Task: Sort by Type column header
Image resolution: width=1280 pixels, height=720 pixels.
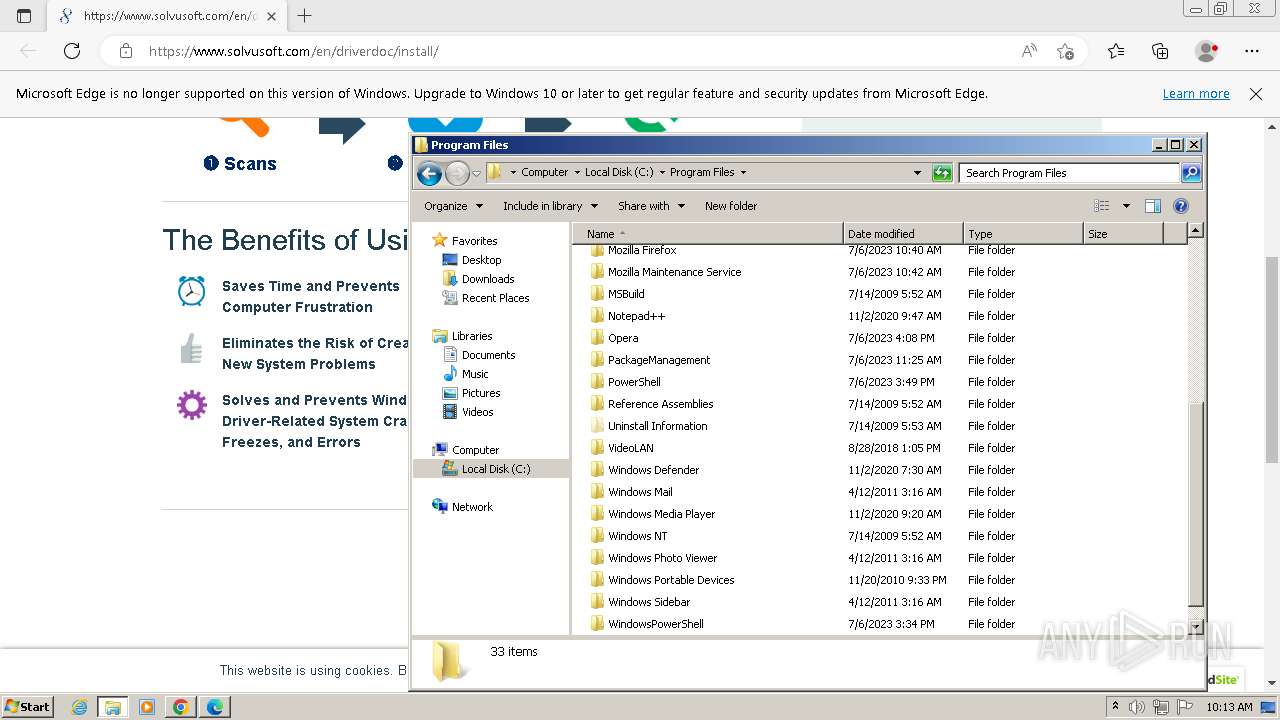Action: [x=1023, y=234]
